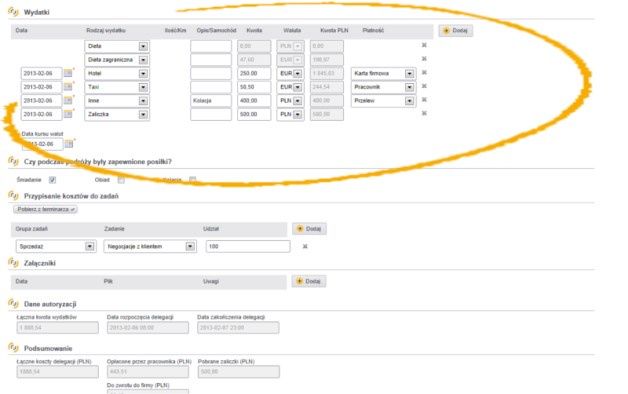628x394 pixels.
Task: Open the calendar picker in the Inne row
Action: pyautogui.click(x=68, y=101)
